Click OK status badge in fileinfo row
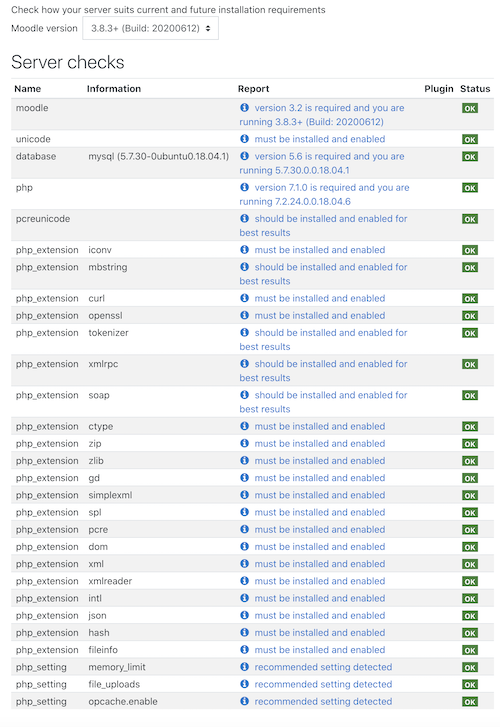 [470, 650]
